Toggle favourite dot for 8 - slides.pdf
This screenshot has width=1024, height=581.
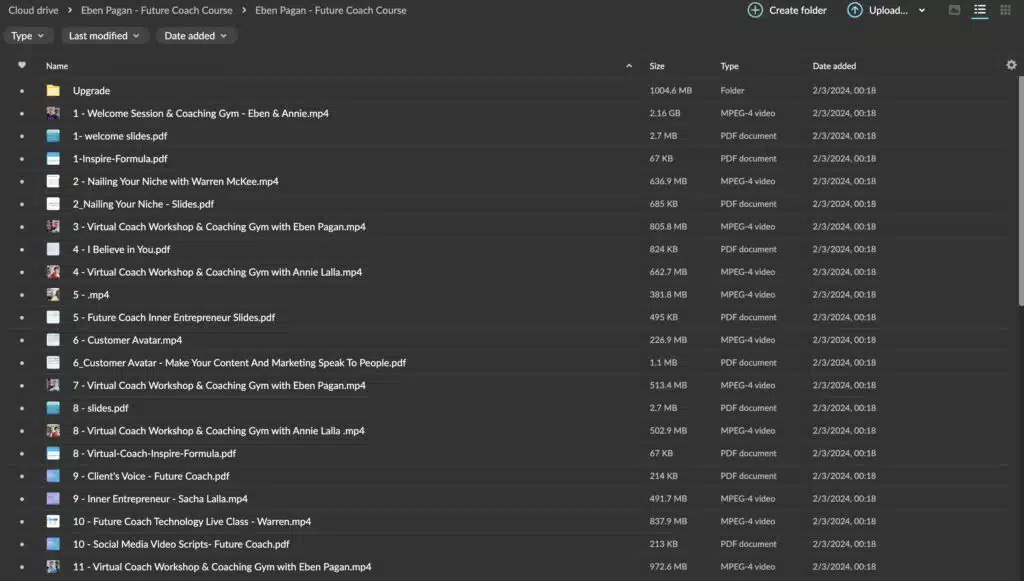(22, 408)
